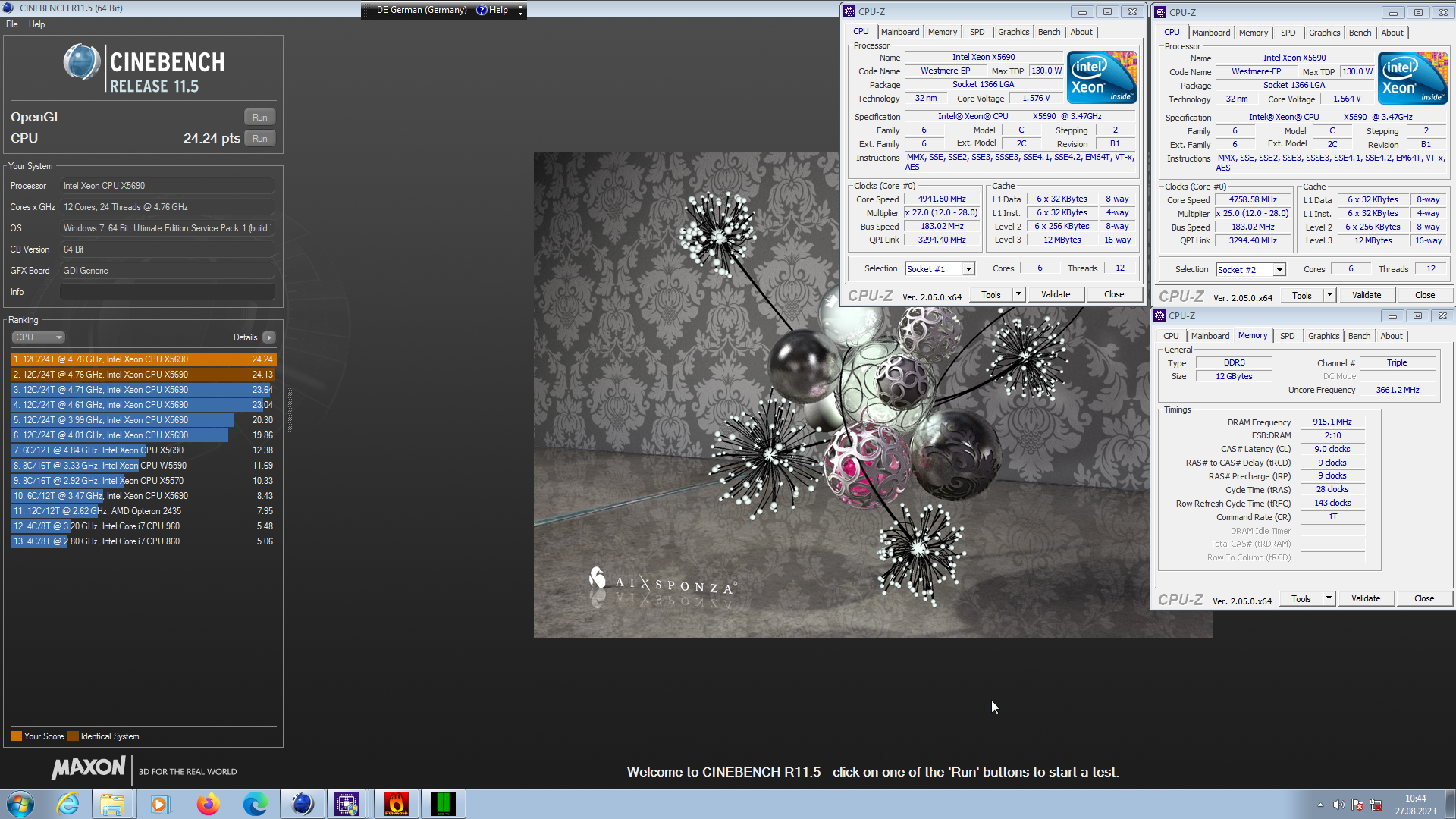Viewport: 1456px width, 819px height.
Task: Click the Processor field Intel Xeon CPU X5690
Action: coord(167,186)
